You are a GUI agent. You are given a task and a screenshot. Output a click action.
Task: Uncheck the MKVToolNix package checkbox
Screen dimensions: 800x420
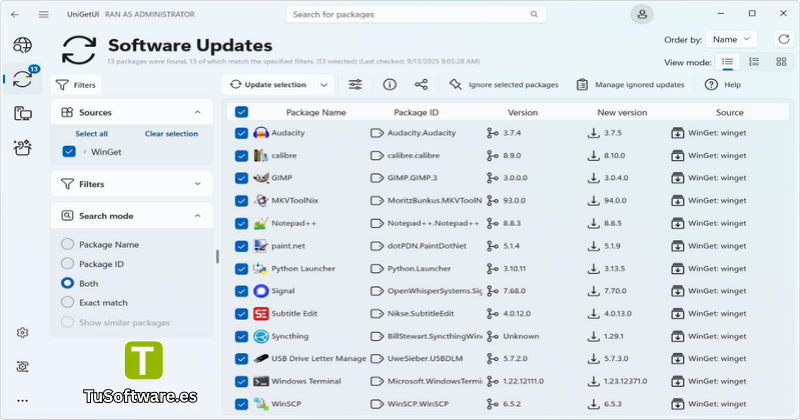pyautogui.click(x=241, y=201)
